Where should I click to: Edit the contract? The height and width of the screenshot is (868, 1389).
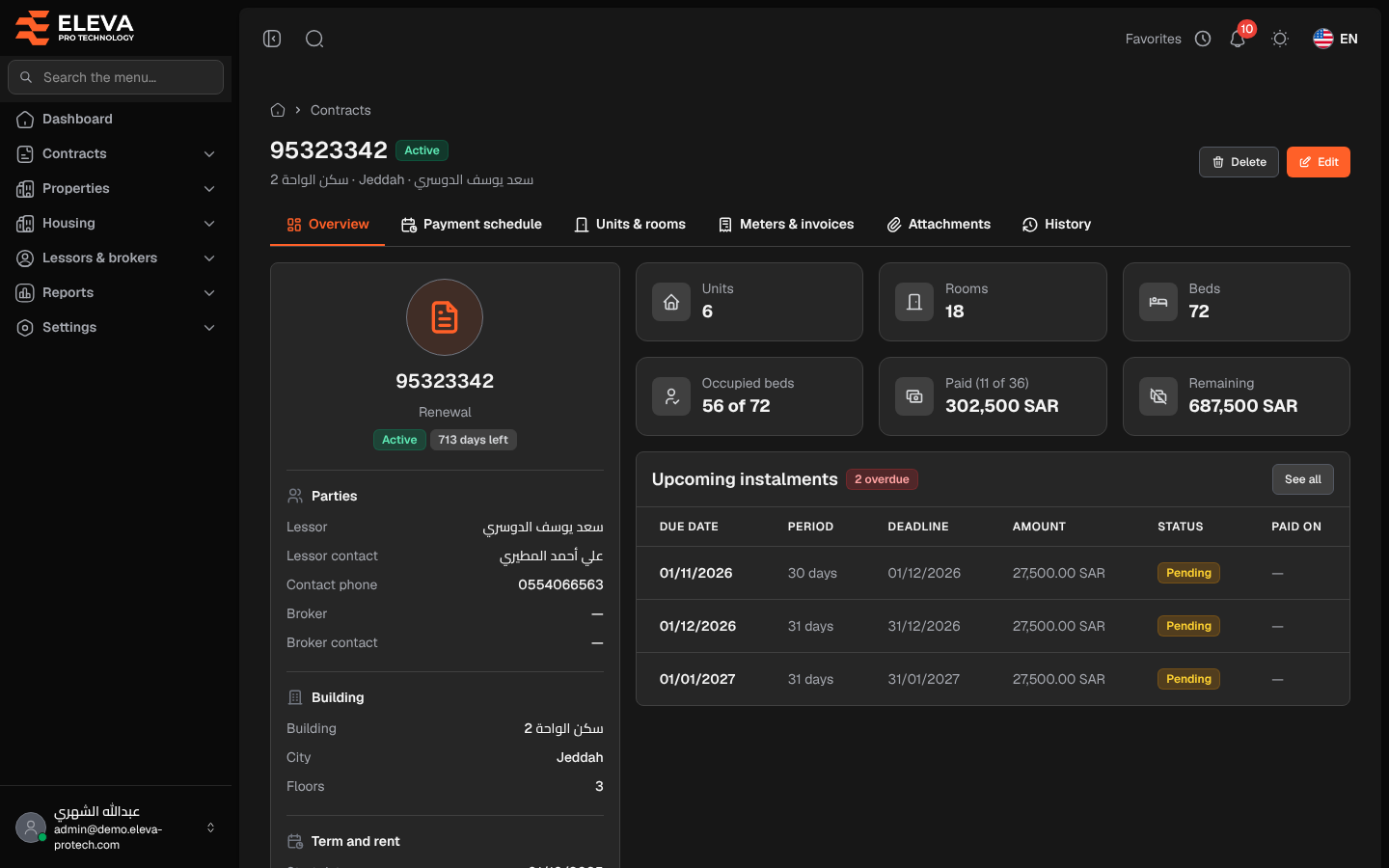coord(1319,162)
